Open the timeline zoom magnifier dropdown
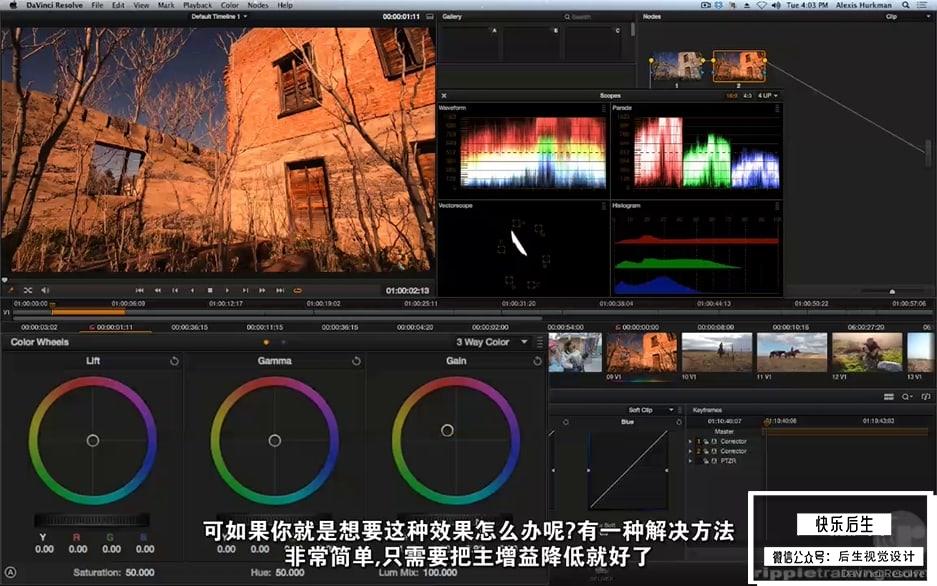The width and height of the screenshot is (937, 586). point(907,397)
